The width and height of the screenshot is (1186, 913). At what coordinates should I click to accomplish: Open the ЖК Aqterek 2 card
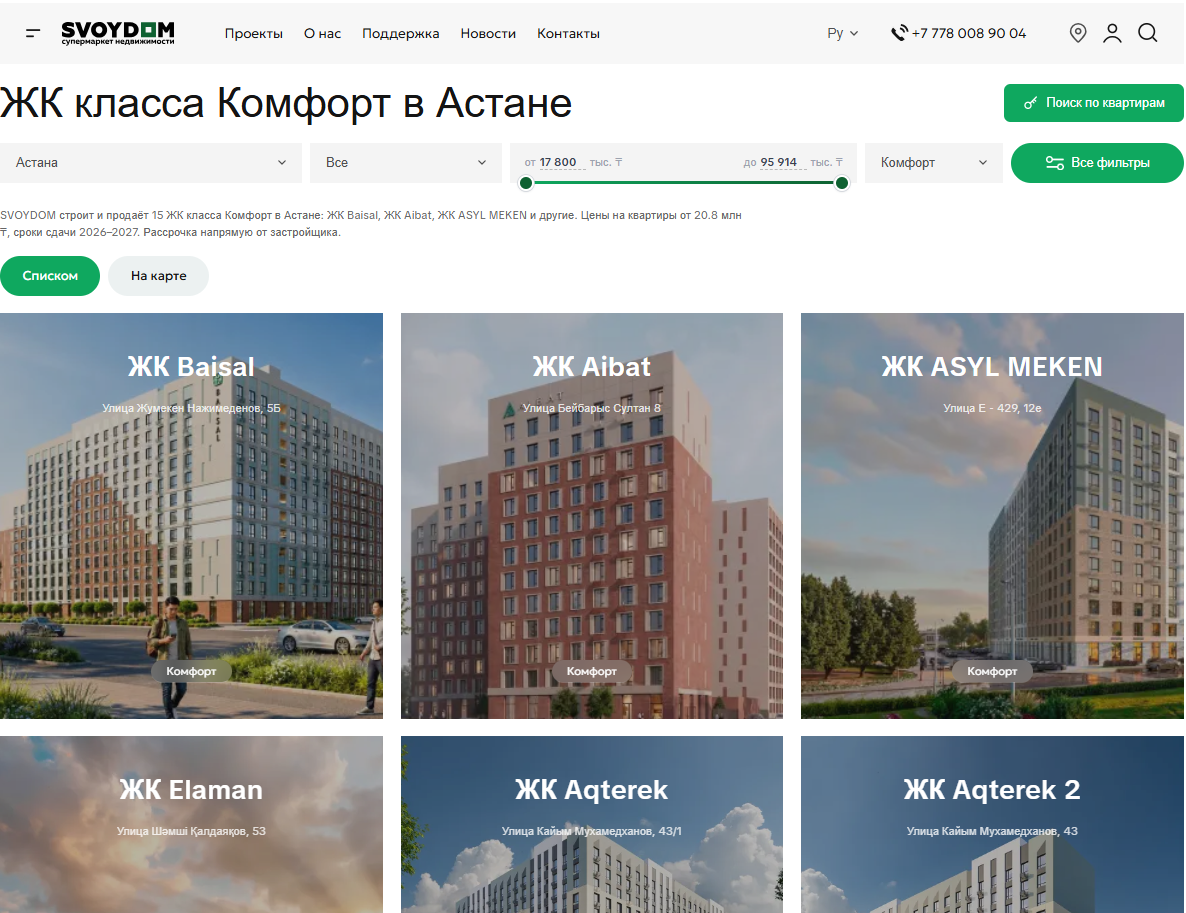pos(992,824)
